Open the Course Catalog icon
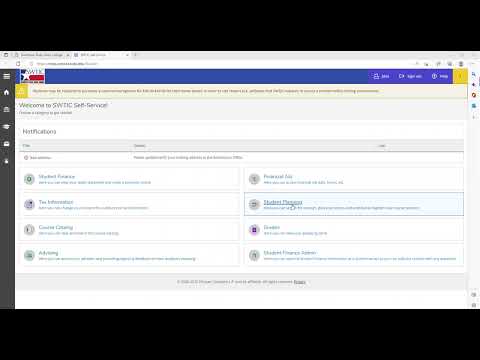 (x=29, y=230)
